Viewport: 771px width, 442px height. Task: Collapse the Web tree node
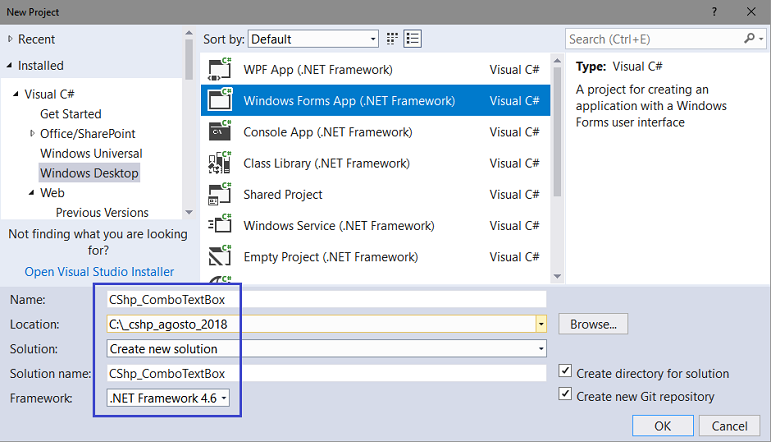(x=31, y=193)
